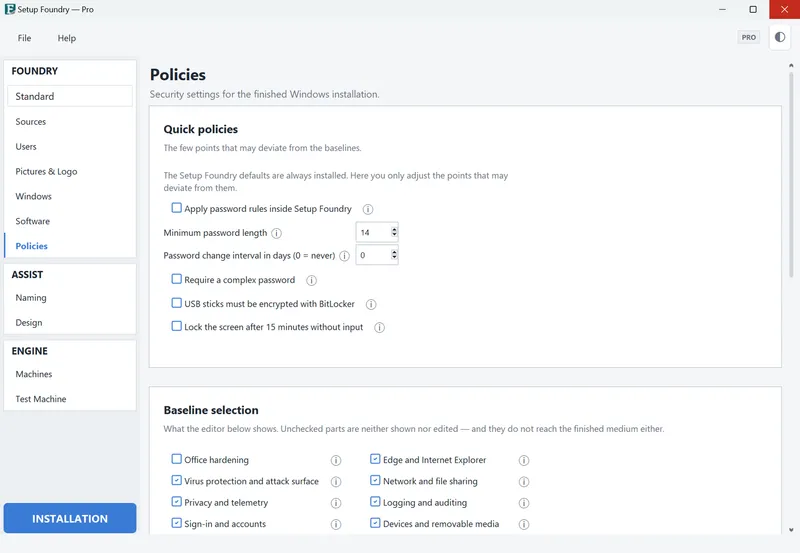Viewport: 800px width, 553px height.
Task: Uncheck Devices and removable media
Action: (x=375, y=523)
